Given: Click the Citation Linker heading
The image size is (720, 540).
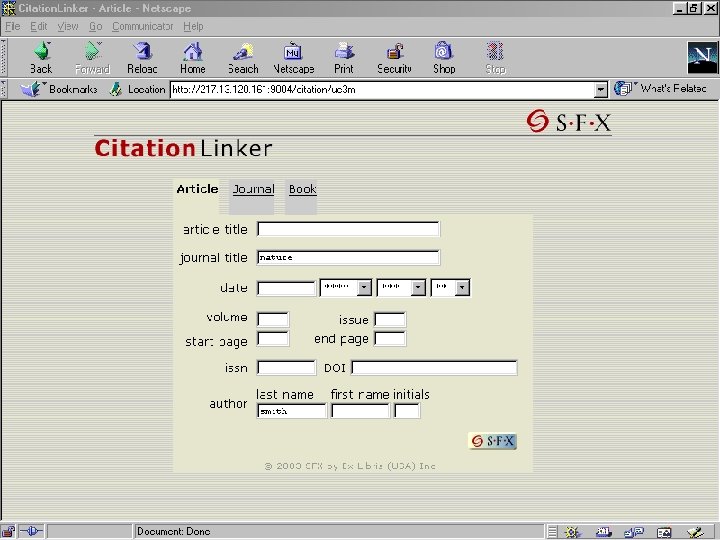Looking at the screenshot, I should (x=183, y=148).
